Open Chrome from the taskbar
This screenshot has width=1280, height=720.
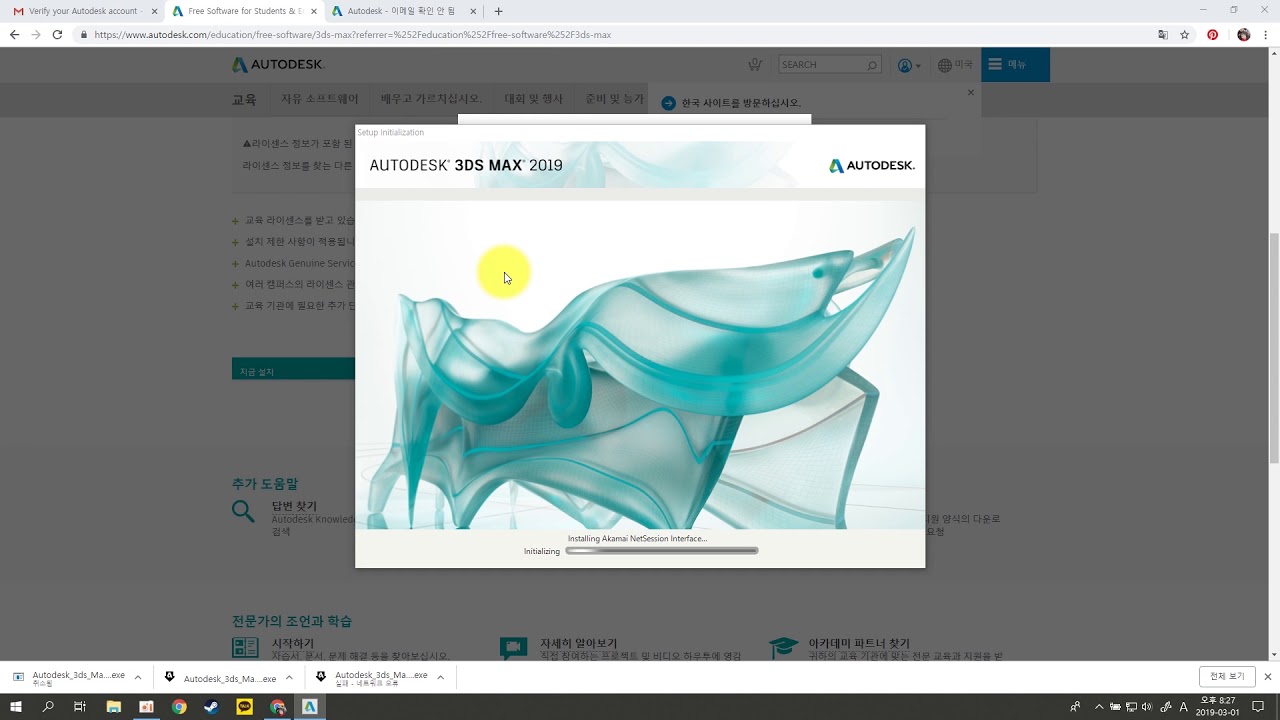point(179,706)
